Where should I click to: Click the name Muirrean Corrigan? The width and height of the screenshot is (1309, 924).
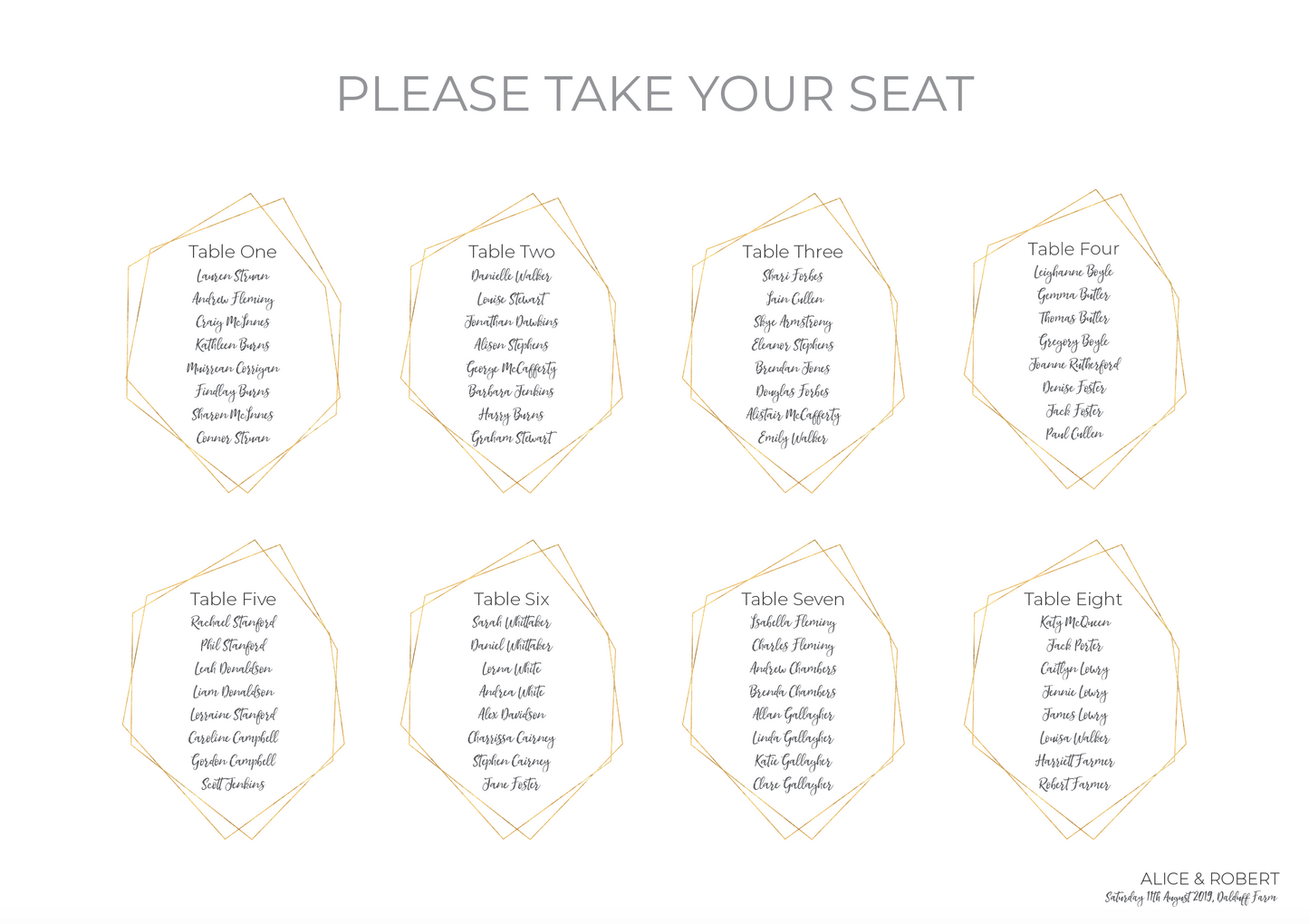[233, 369]
